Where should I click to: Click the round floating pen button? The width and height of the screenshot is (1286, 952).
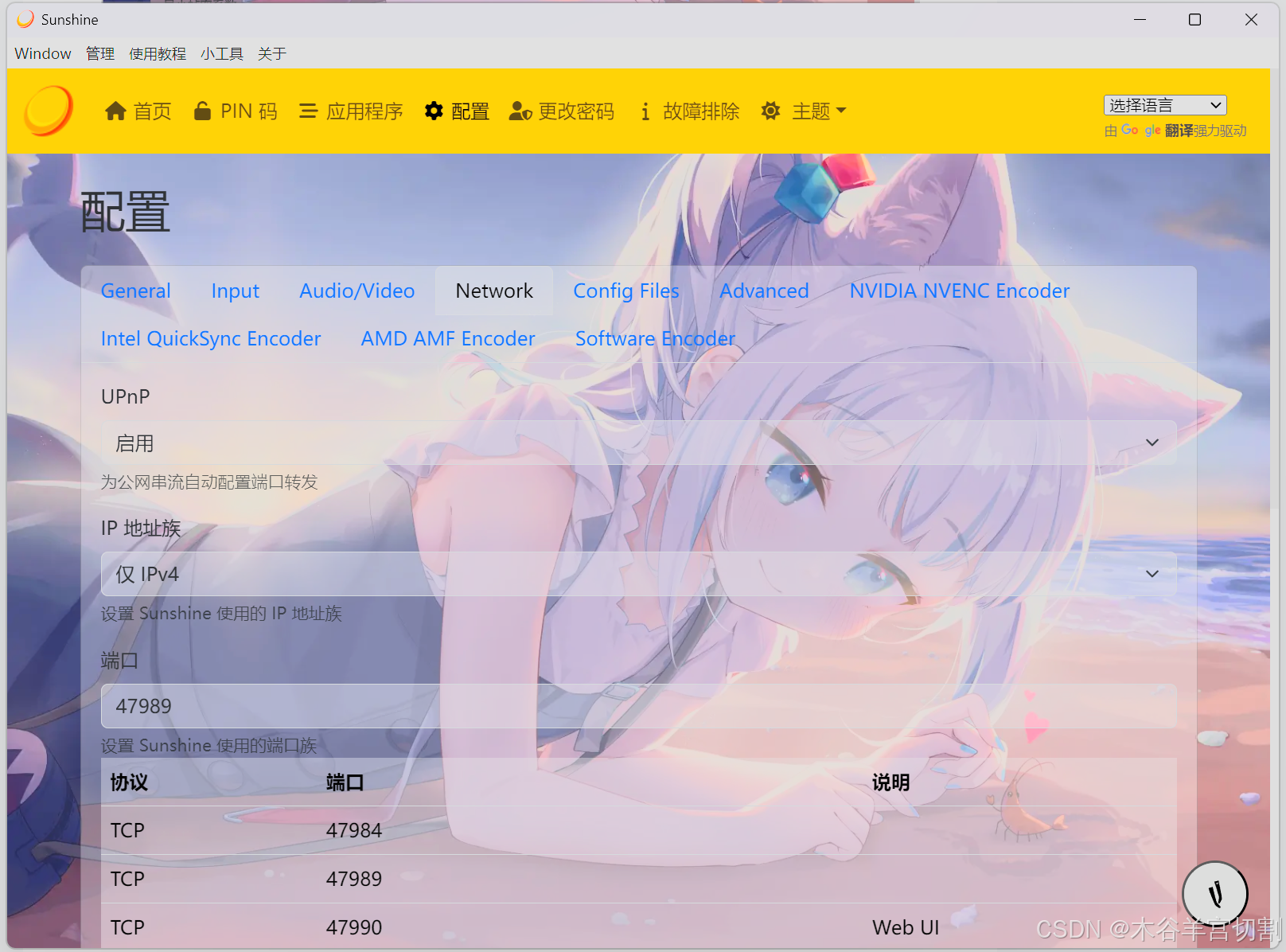coord(1215,894)
